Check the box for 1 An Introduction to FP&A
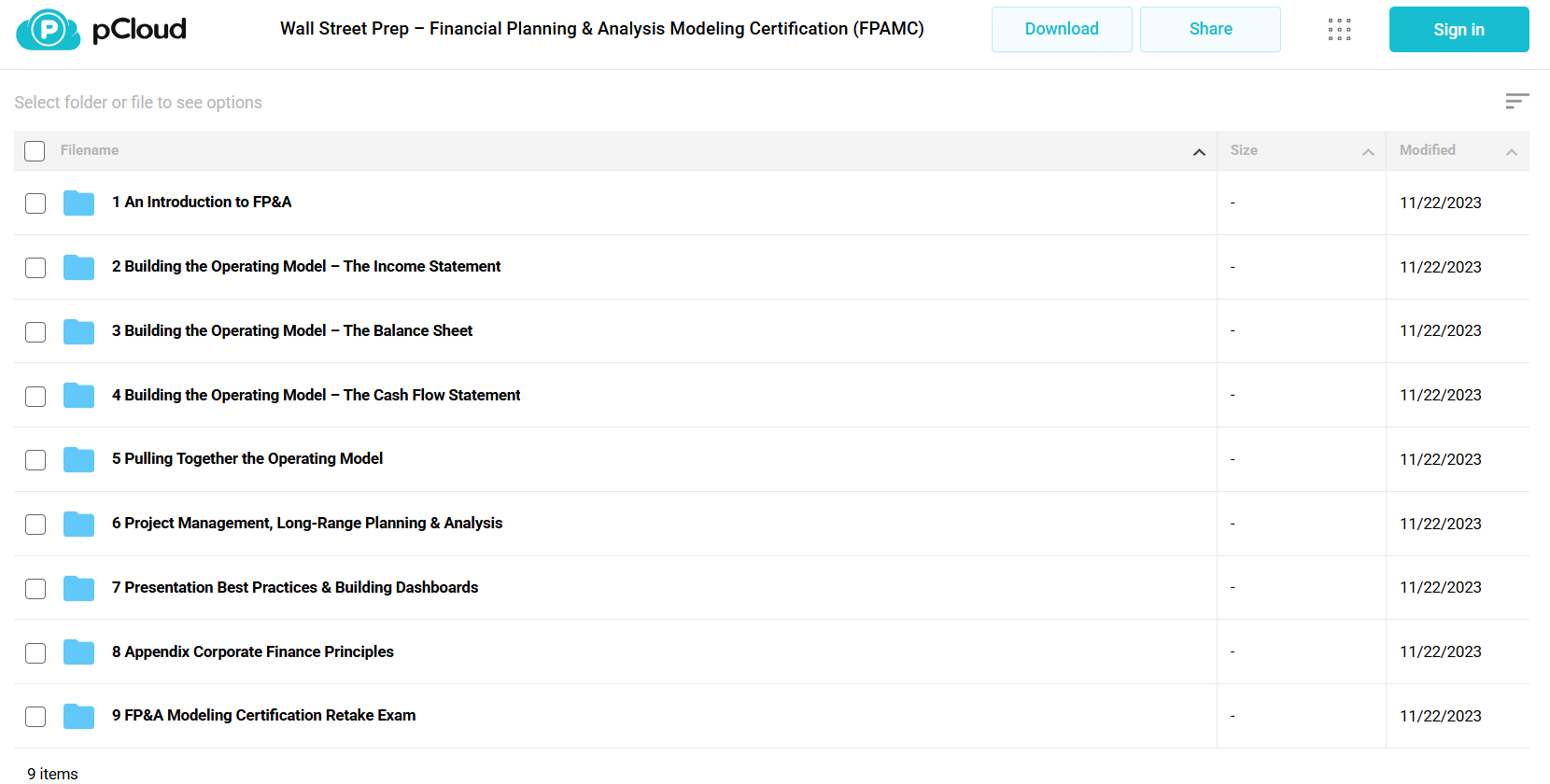1550x784 pixels. [x=35, y=203]
